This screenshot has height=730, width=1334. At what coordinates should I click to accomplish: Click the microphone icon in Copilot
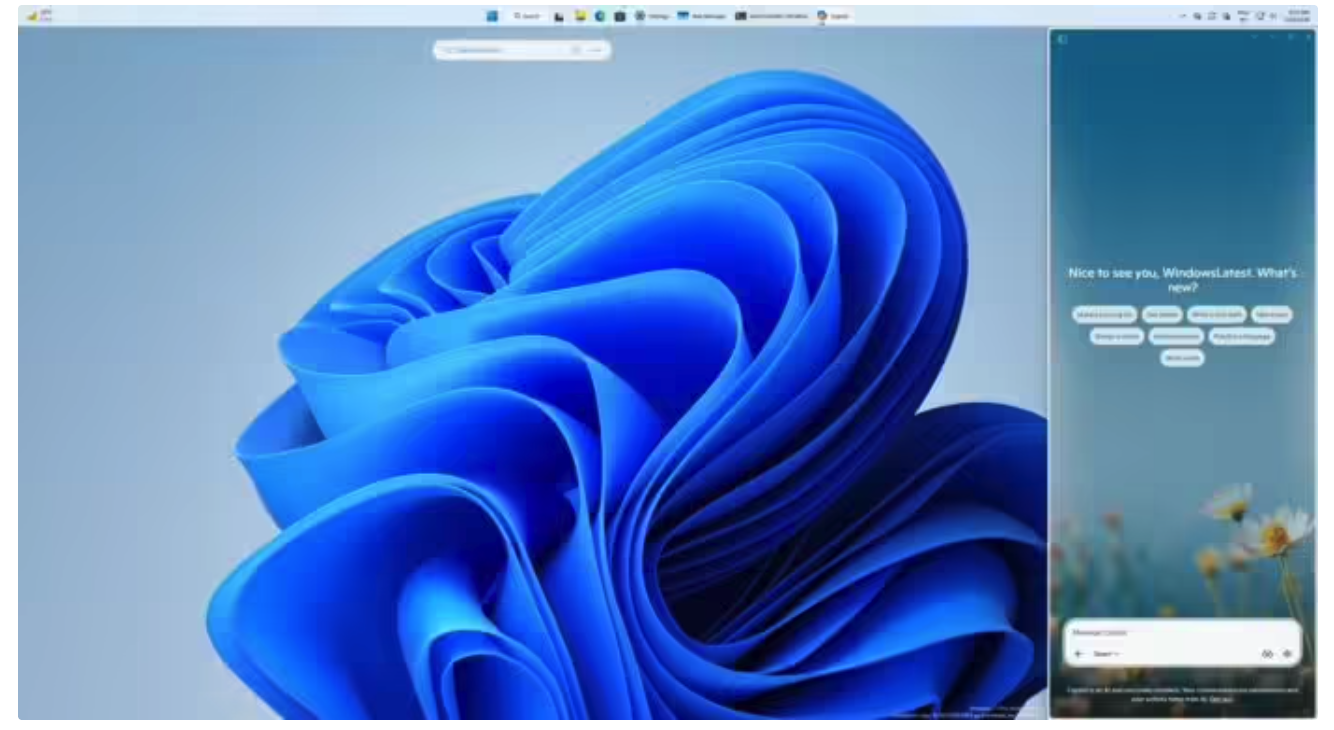point(1287,654)
